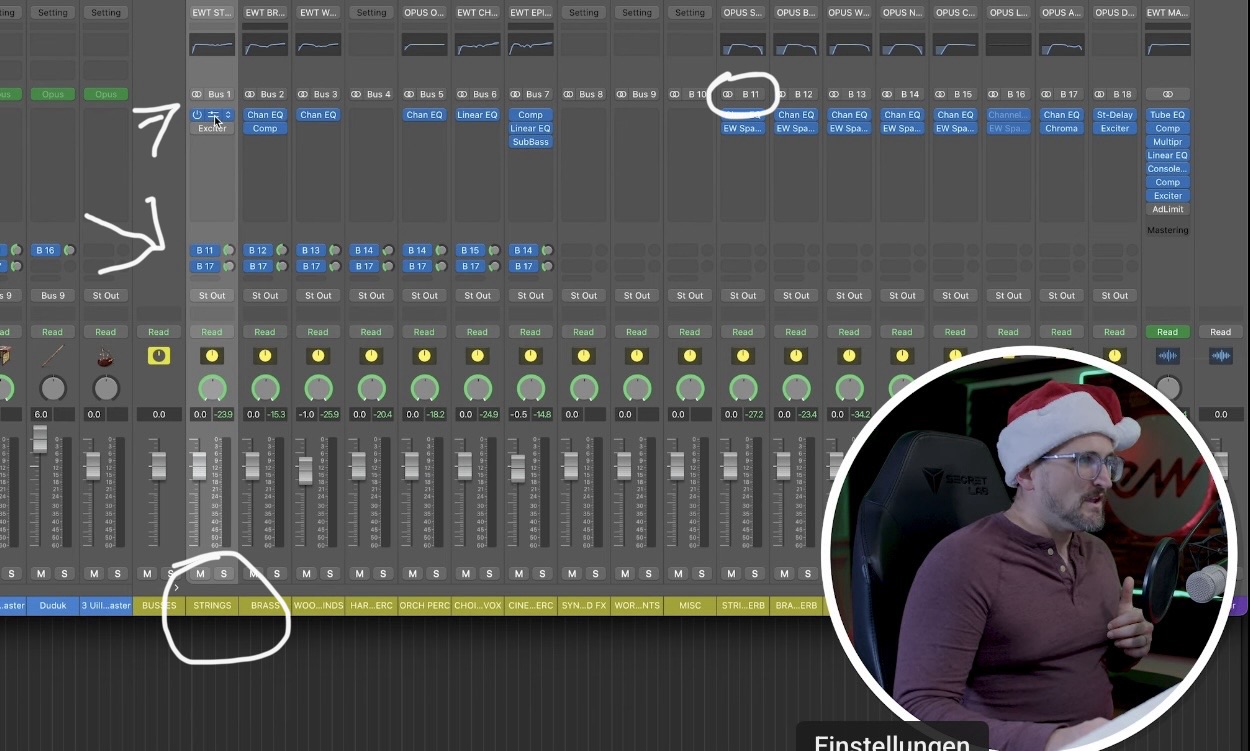1250x751 pixels.
Task: Open plugin chooser arrows on STRINGS first insert
Action: coord(228,115)
